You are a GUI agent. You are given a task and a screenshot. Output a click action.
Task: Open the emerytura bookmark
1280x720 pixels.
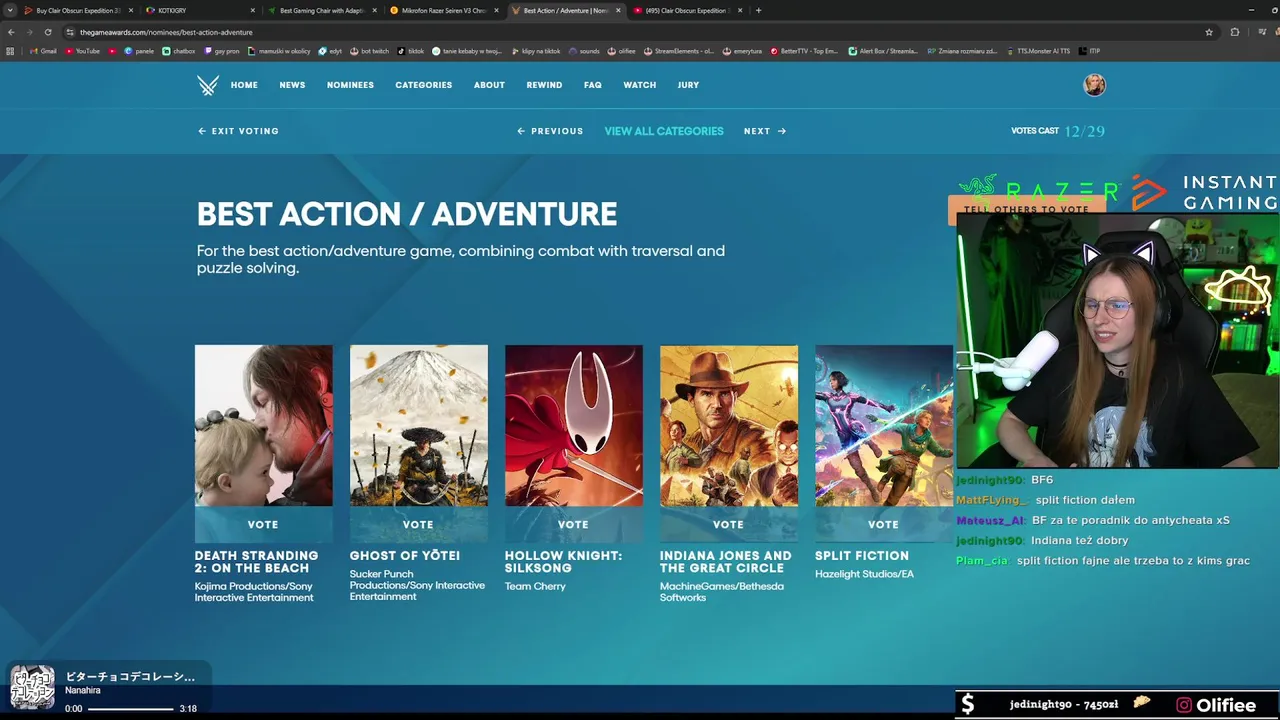(742, 51)
